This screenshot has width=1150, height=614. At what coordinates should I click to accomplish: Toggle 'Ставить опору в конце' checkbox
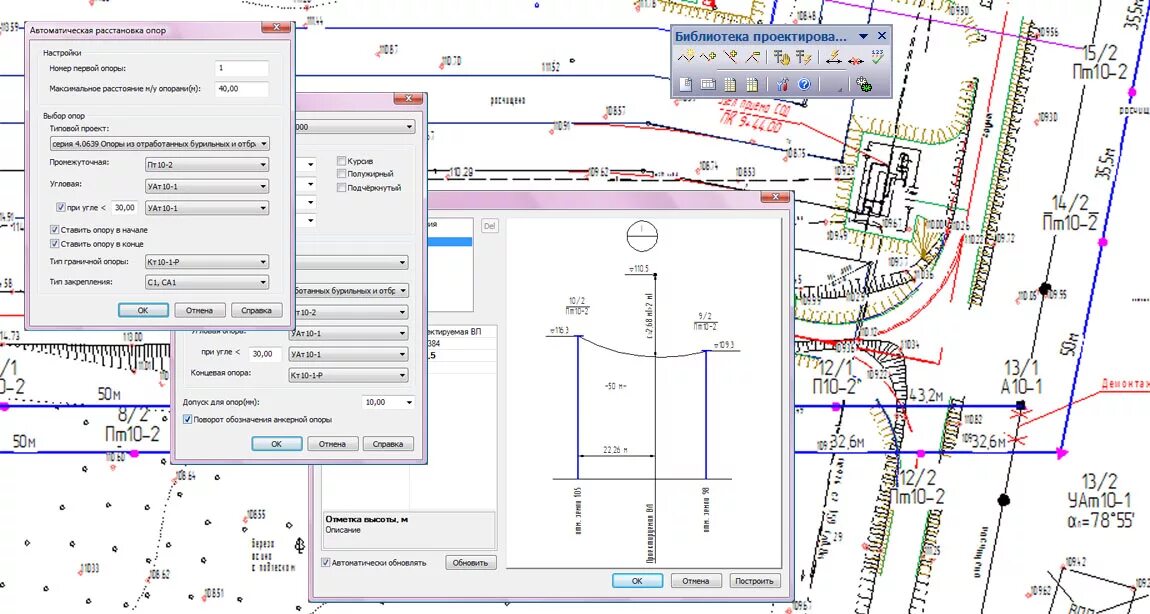point(54,244)
